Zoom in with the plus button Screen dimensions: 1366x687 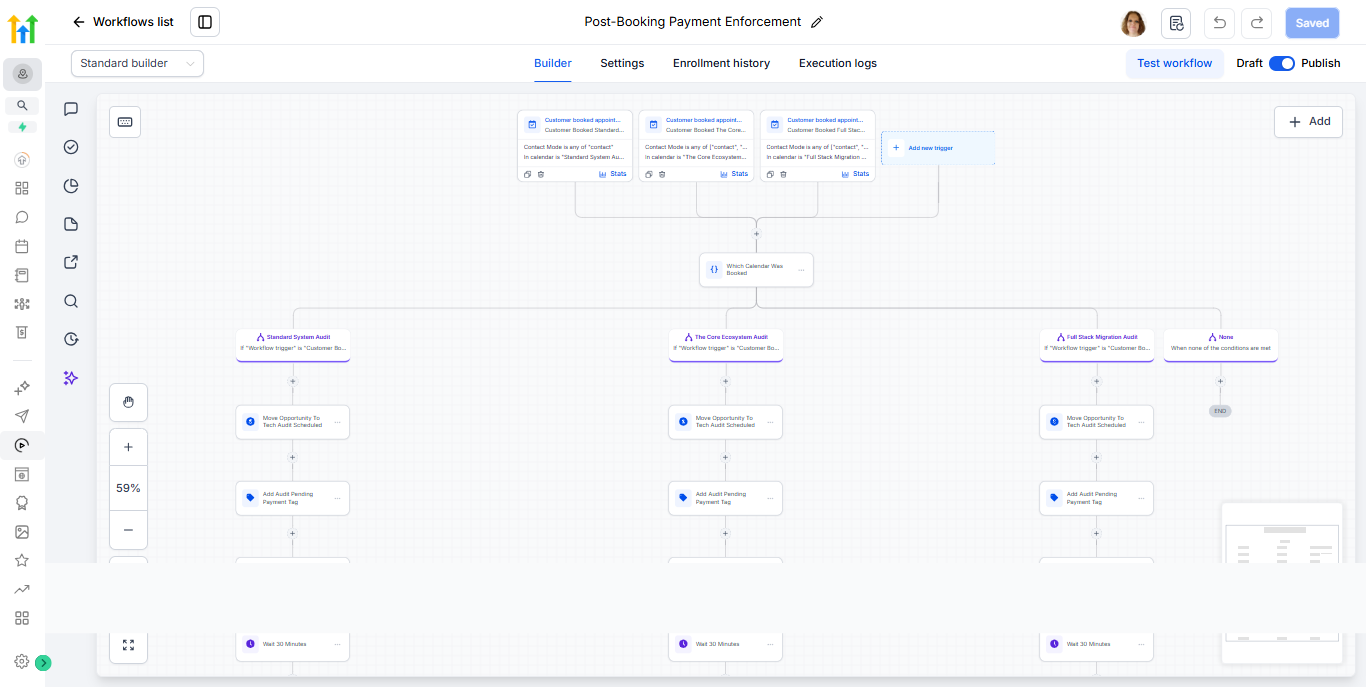(128, 447)
